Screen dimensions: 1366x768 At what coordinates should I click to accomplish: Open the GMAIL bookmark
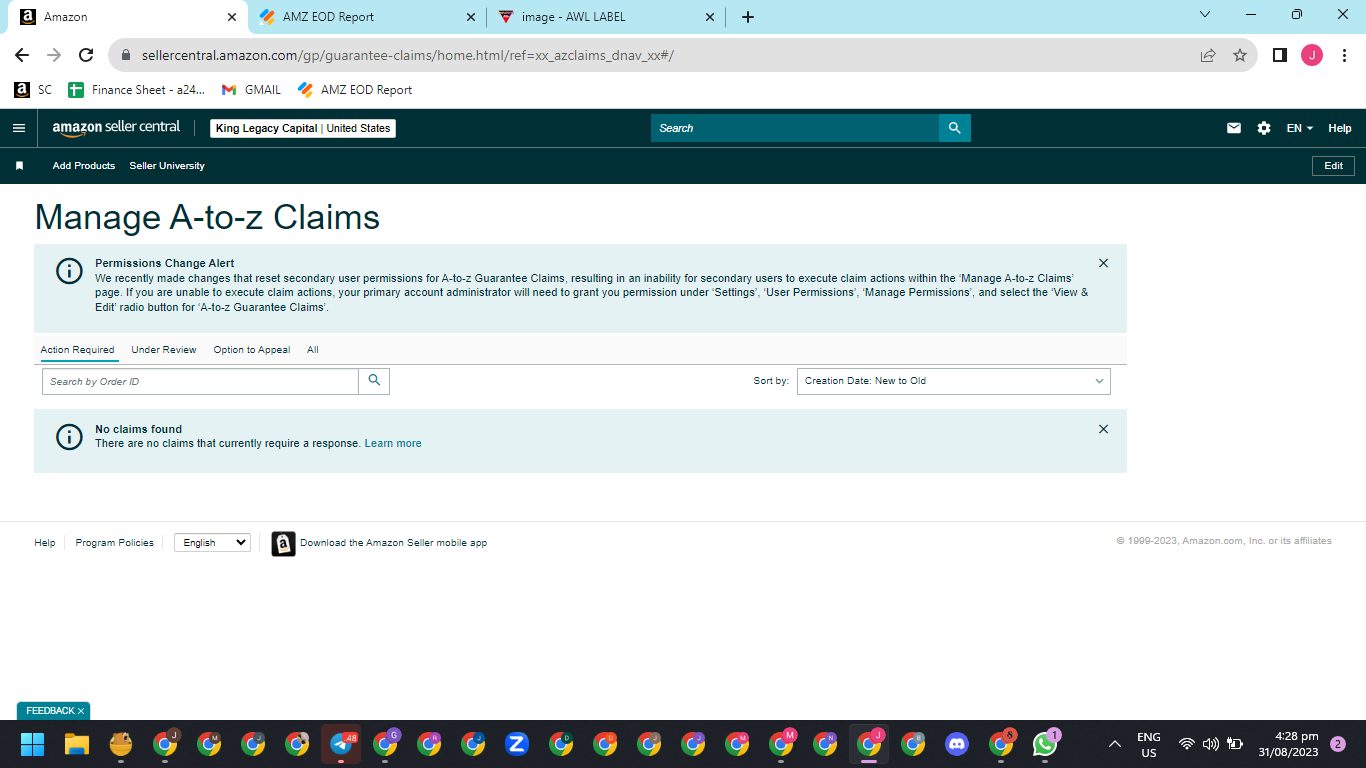click(x=252, y=90)
